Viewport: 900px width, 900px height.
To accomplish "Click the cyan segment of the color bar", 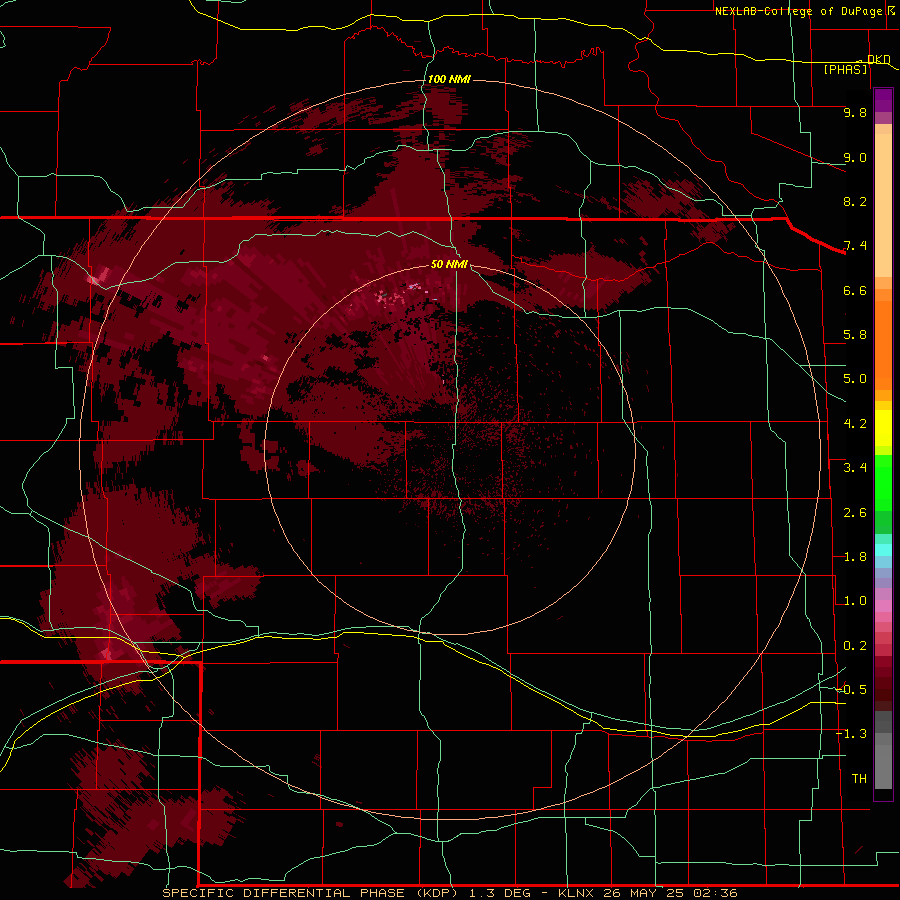I will [x=883, y=550].
